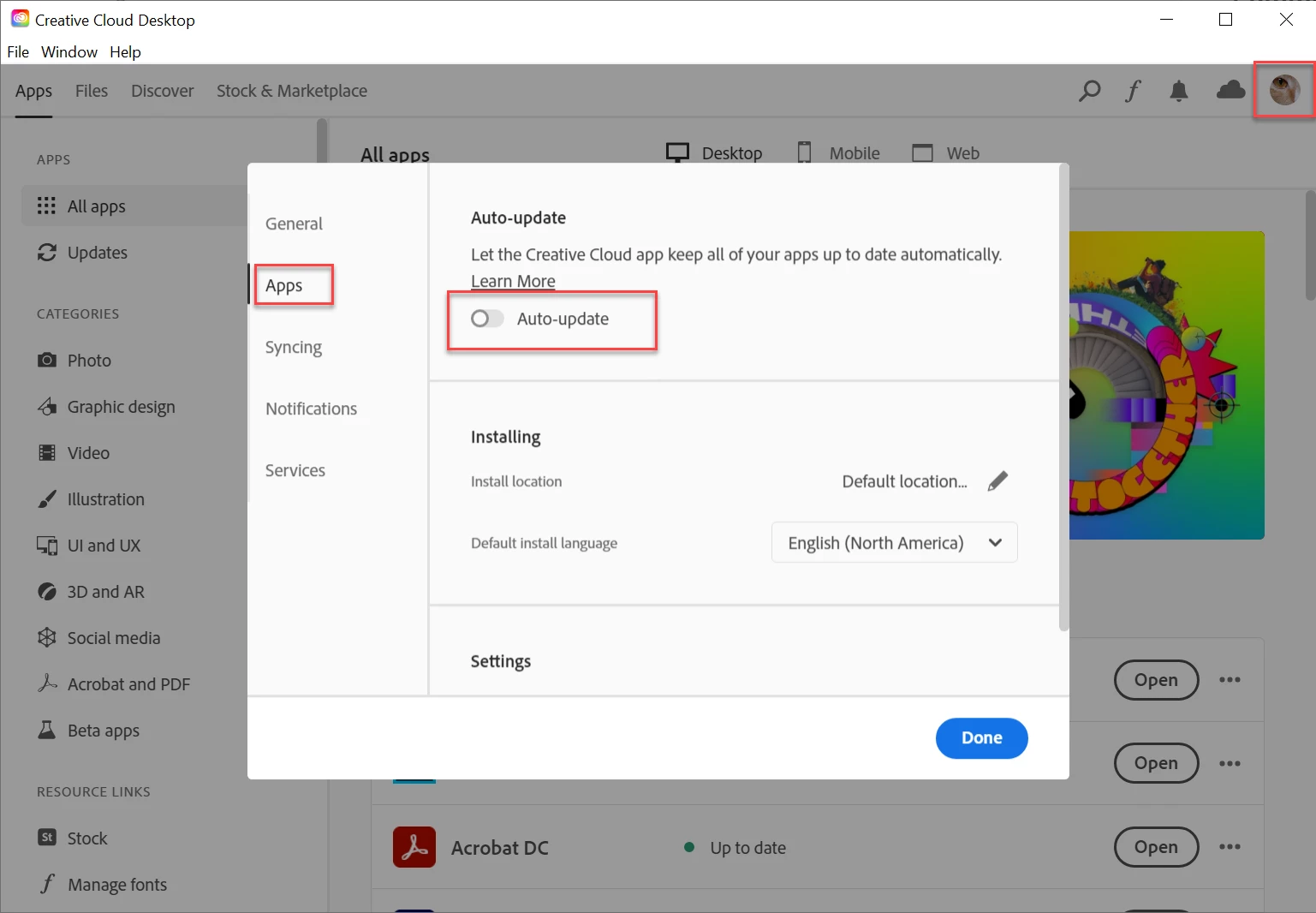This screenshot has width=1316, height=913.
Task: Click the Graphic design pen icon
Action: click(47, 406)
